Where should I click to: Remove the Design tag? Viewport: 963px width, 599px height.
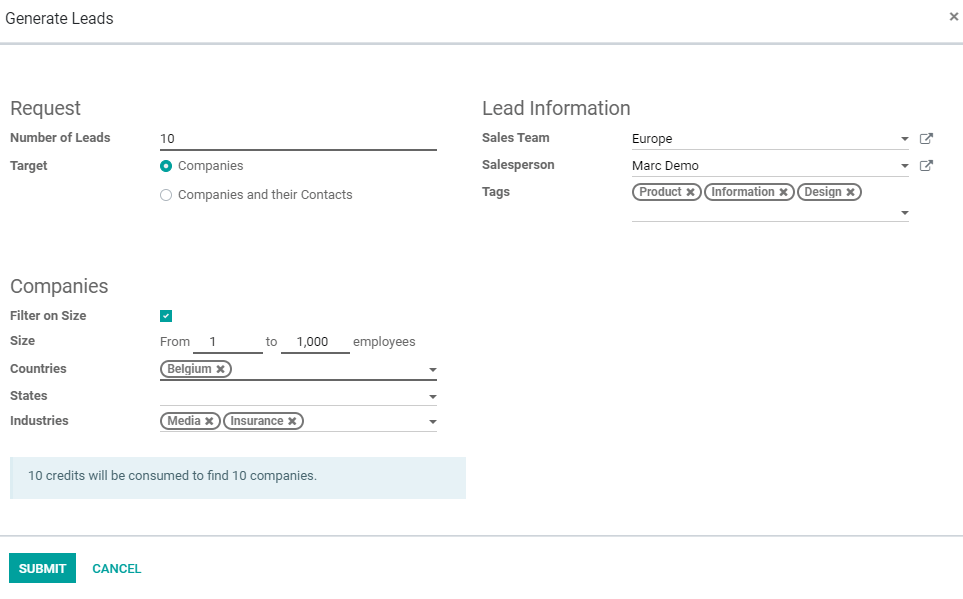851,192
